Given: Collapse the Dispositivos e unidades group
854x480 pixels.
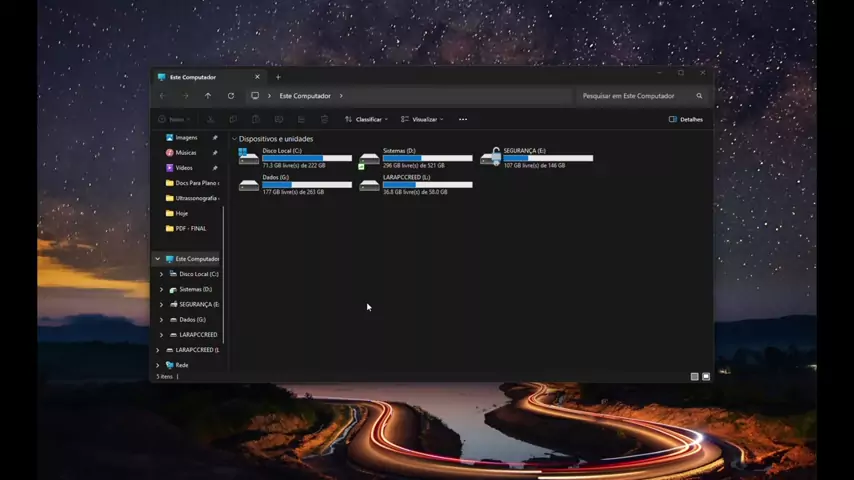Looking at the screenshot, I should tap(235, 139).
